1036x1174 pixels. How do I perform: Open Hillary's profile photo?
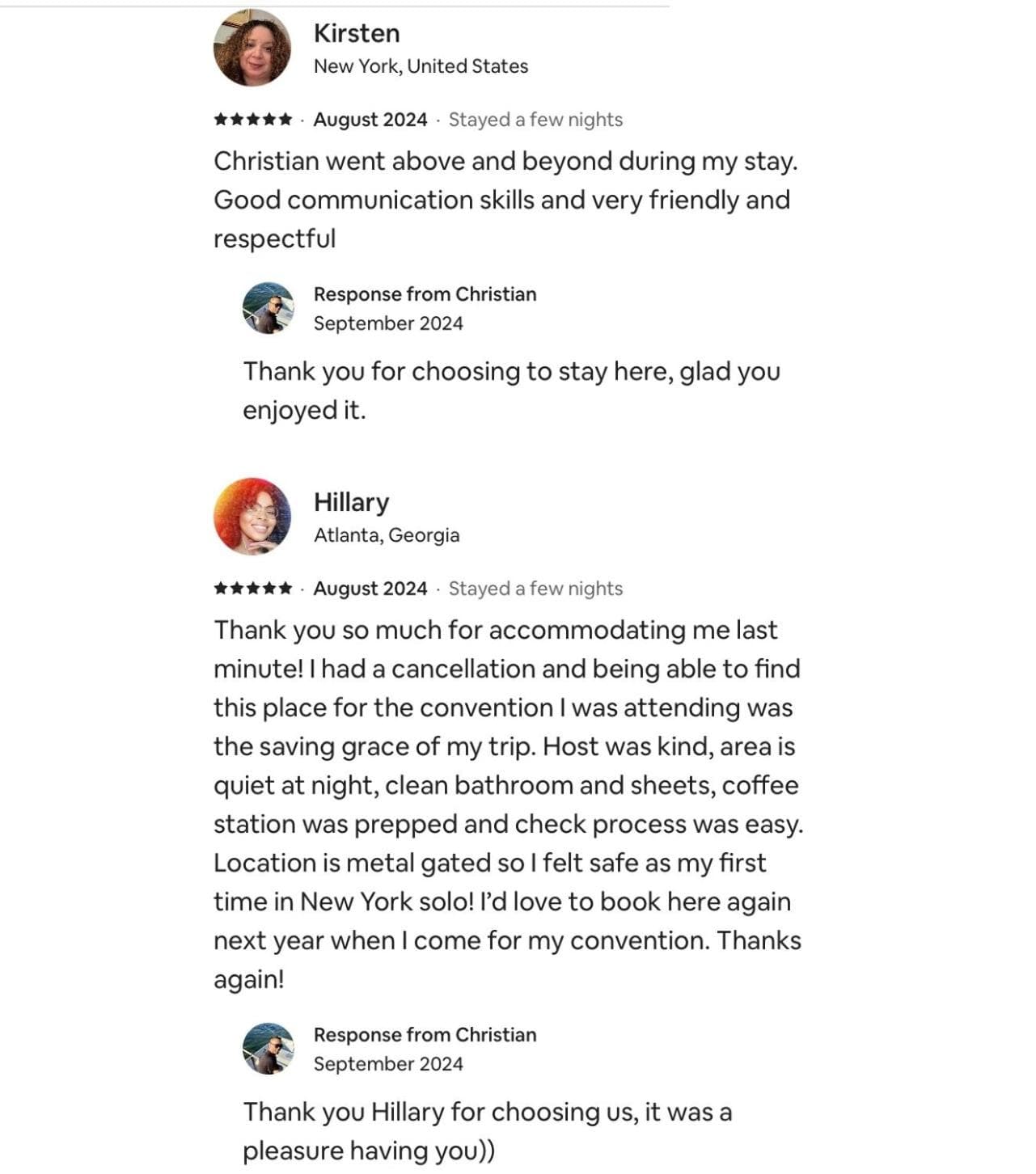[252, 517]
